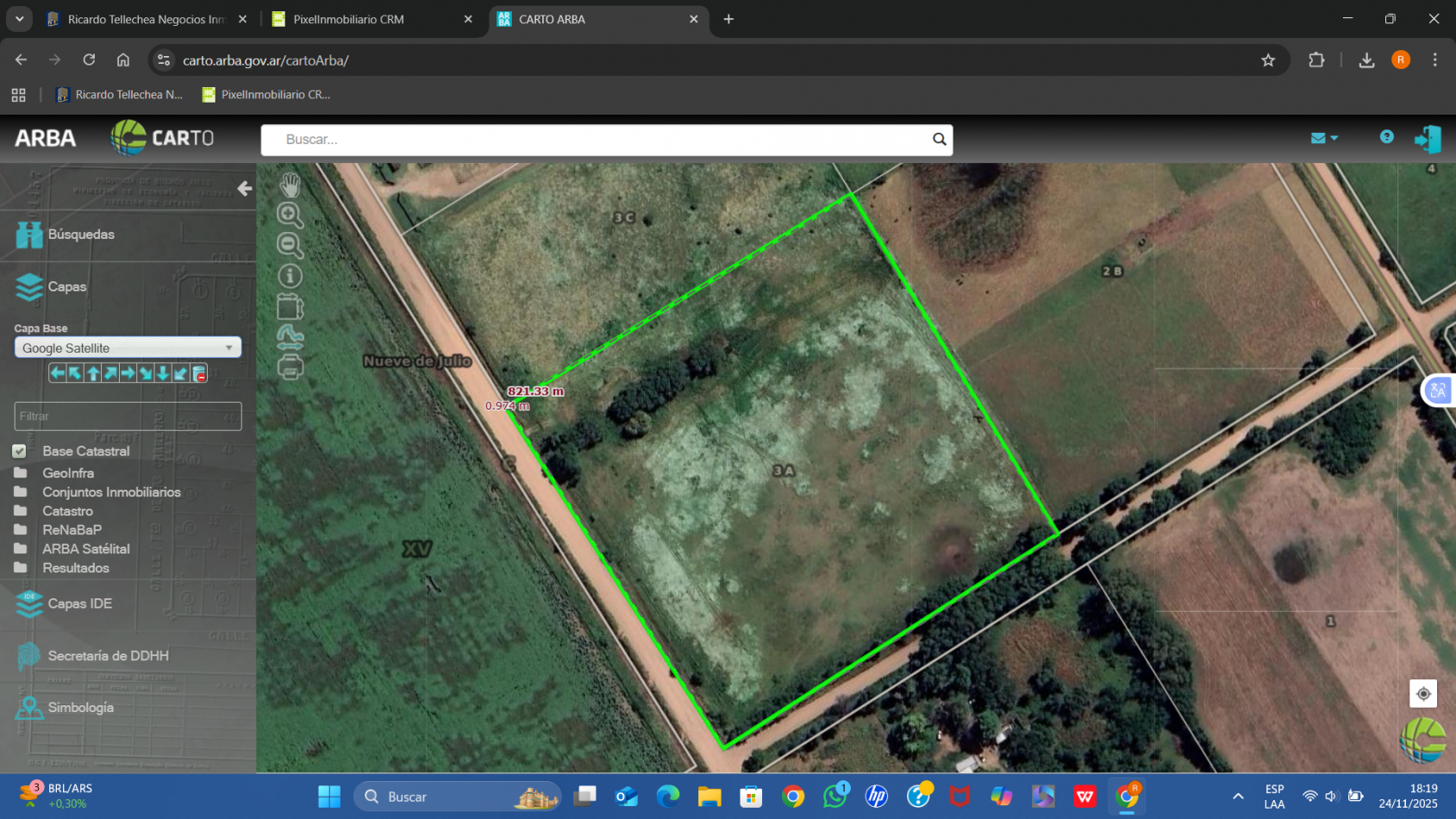Open the Capas IDE section

point(81,603)
